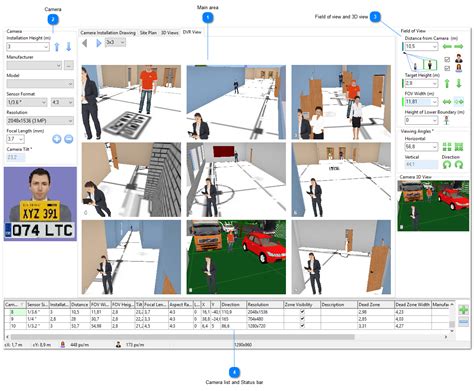
Task: Select the DVR View tab
Action: pos(192,32)
